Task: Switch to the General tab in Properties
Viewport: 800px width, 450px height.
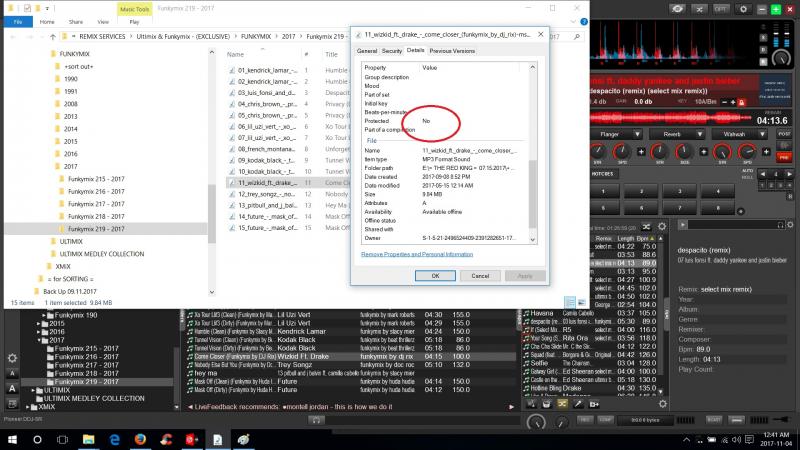Action: point(366,51)
